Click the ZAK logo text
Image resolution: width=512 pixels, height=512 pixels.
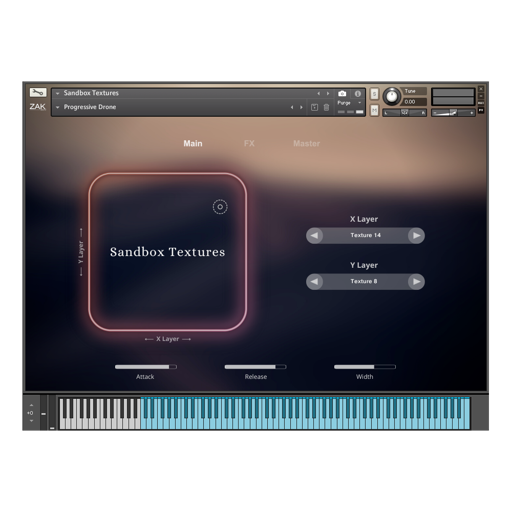tap(38, 107)
